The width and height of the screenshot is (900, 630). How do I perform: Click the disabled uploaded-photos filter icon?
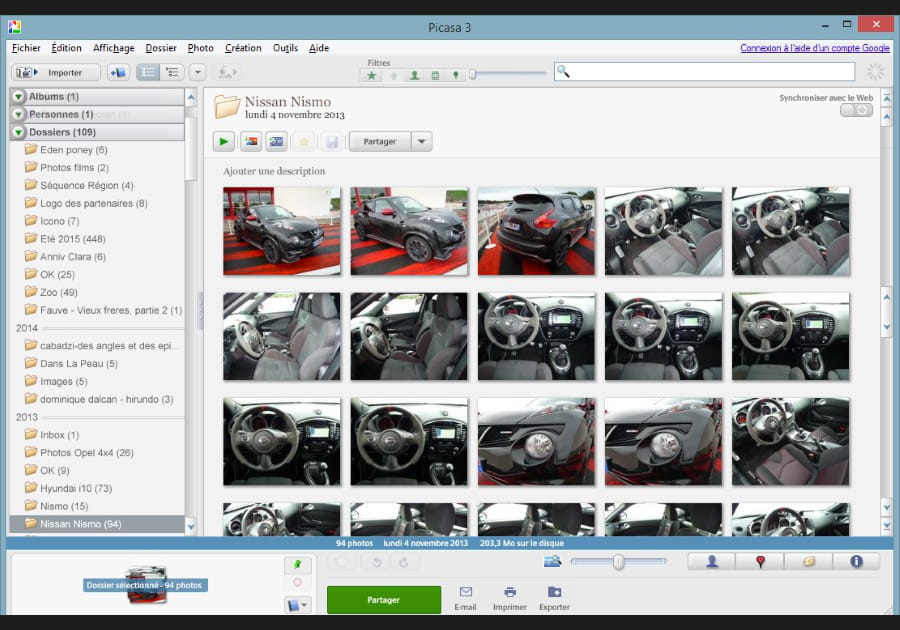pos(394,75)
